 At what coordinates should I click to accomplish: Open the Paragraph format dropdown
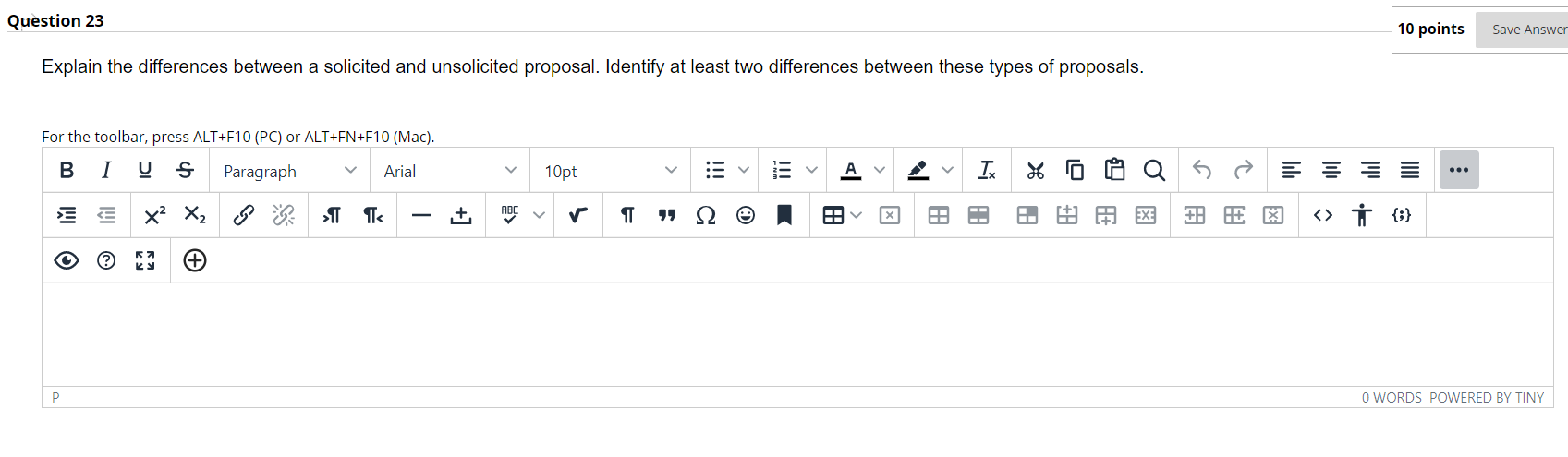coord(290,171)
